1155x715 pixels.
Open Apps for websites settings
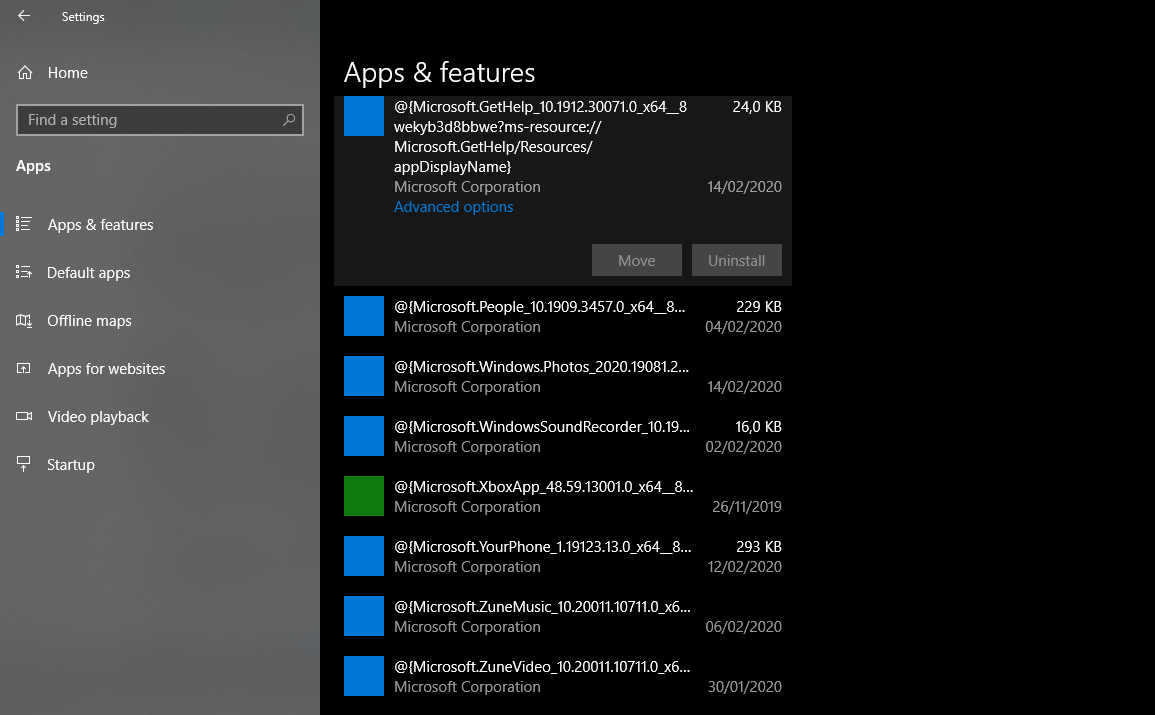coord(106,369)
